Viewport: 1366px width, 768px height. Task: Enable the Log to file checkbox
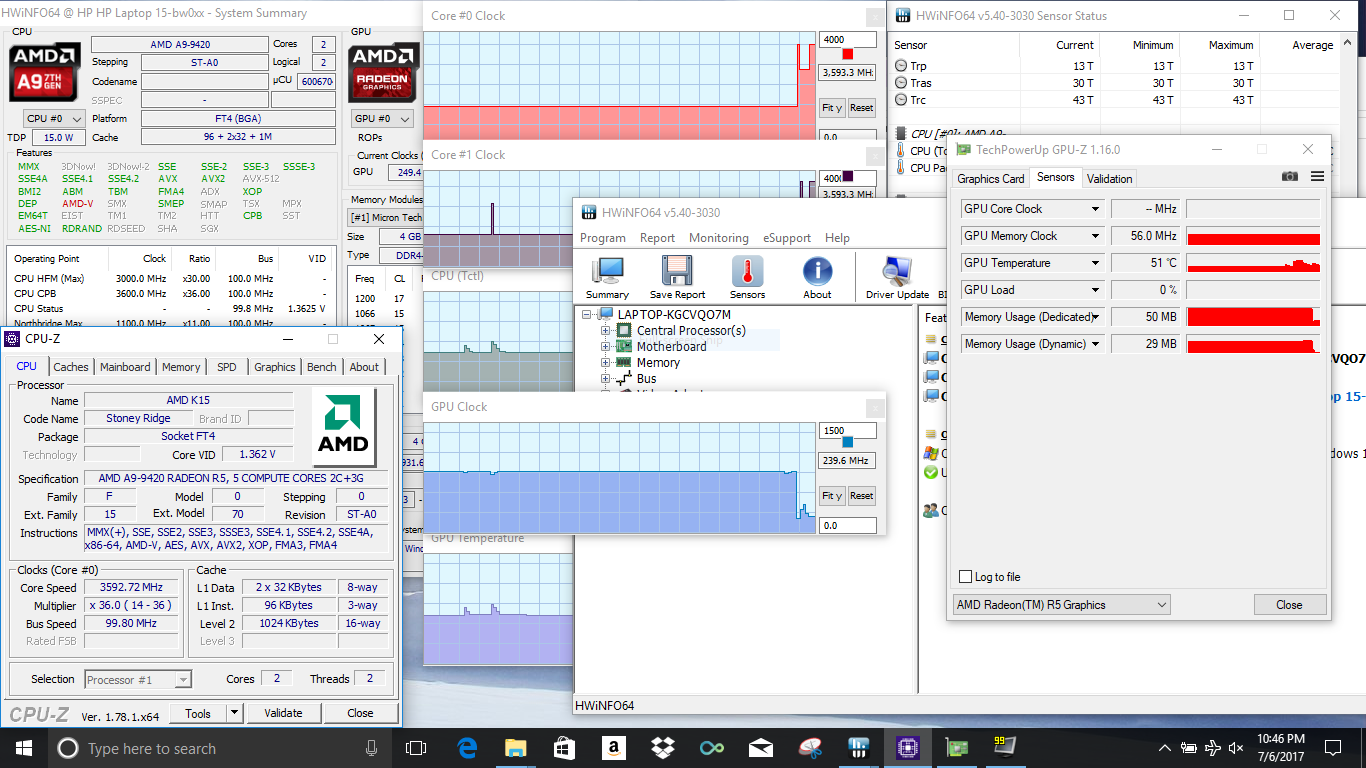click(965, 577)
